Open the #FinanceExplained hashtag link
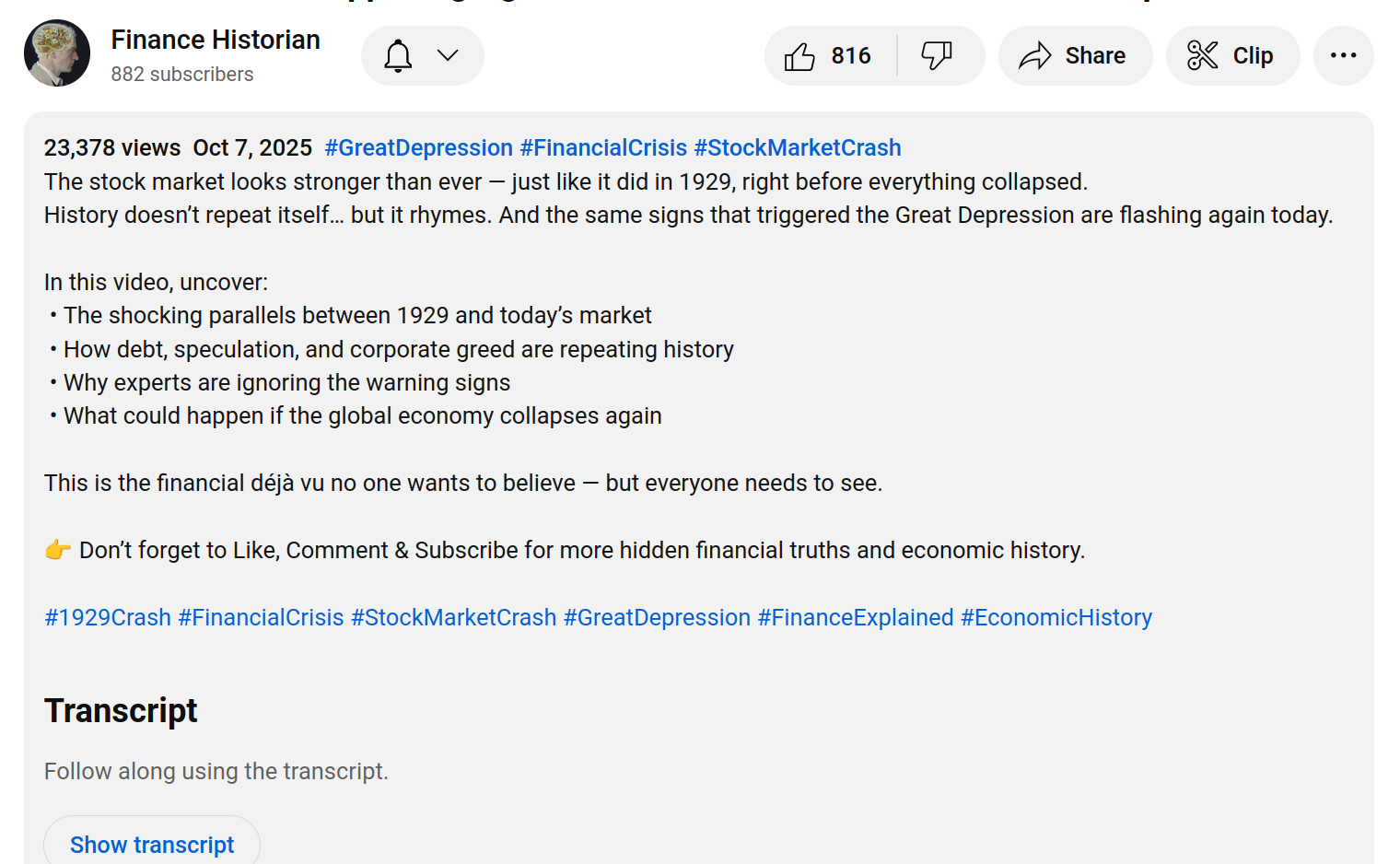Image resolution: width=1400 pixels, height=864 pixels. coord(855,617)
